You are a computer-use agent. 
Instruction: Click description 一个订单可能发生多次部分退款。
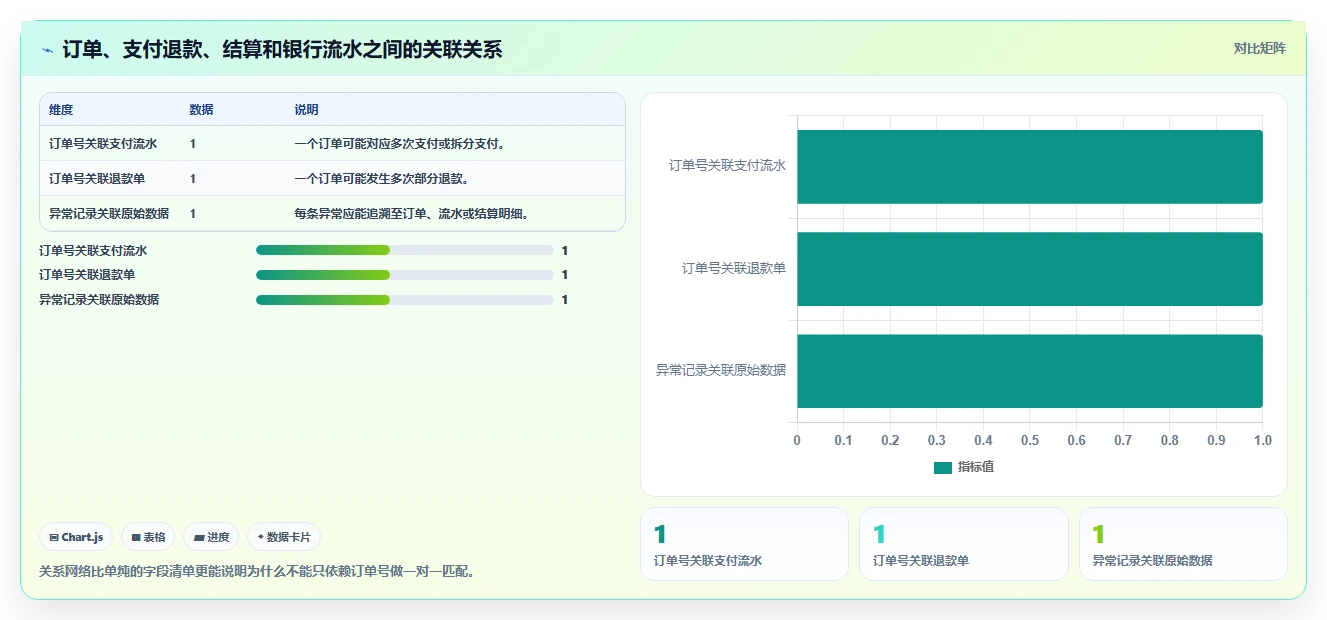[x=383, y=179]
